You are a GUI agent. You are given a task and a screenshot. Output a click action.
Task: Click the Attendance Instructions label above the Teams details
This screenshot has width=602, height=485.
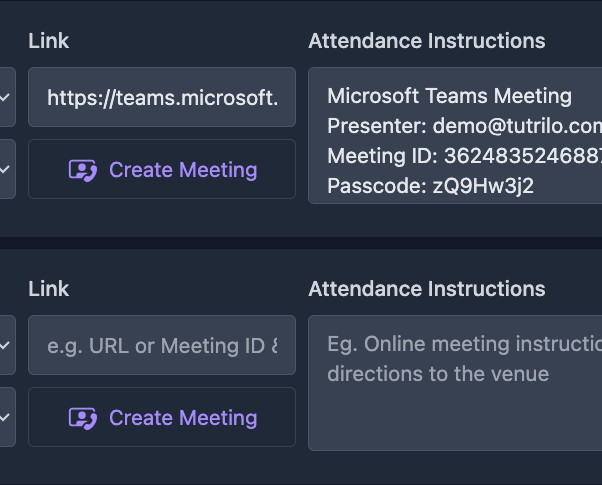pos(427,41)
